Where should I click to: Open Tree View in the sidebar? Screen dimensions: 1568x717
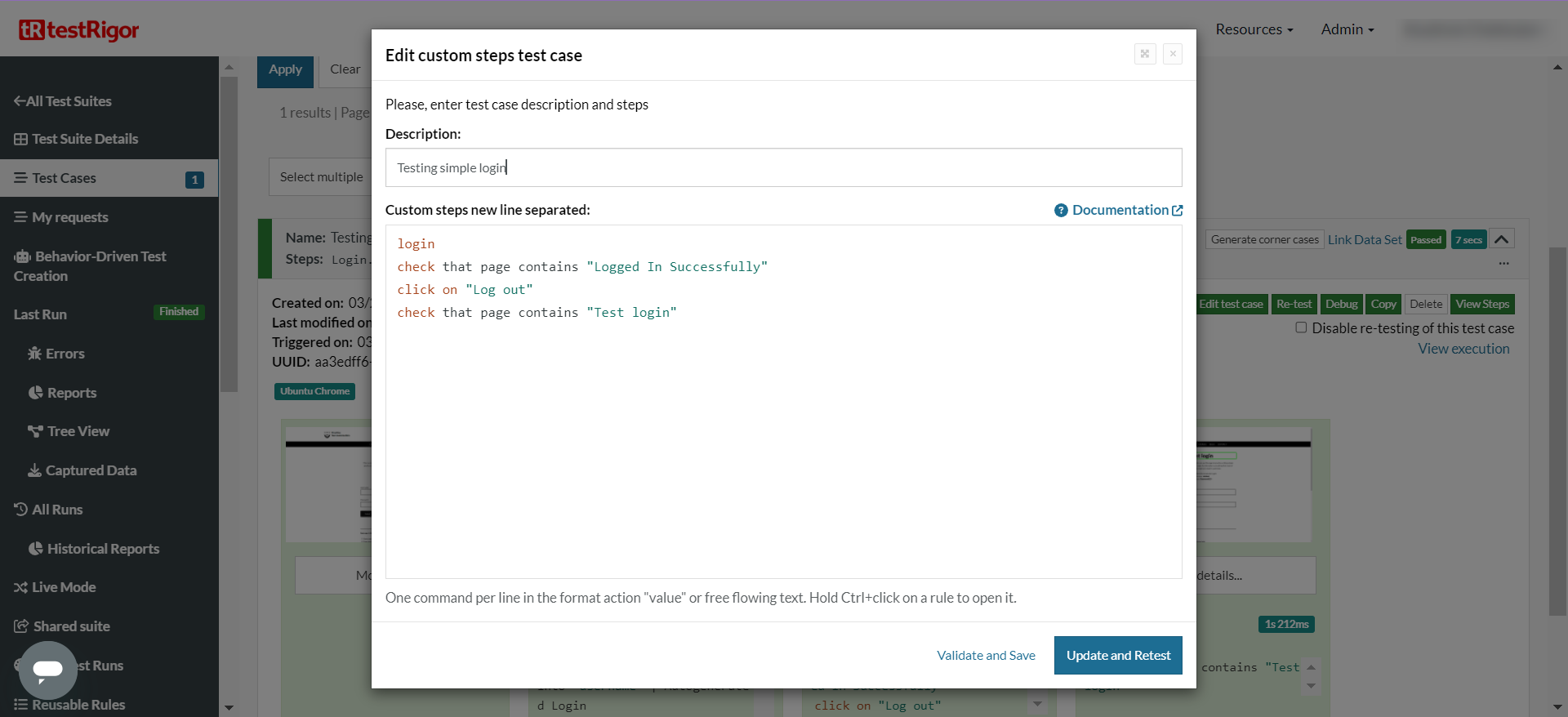(x=78, y=431)
